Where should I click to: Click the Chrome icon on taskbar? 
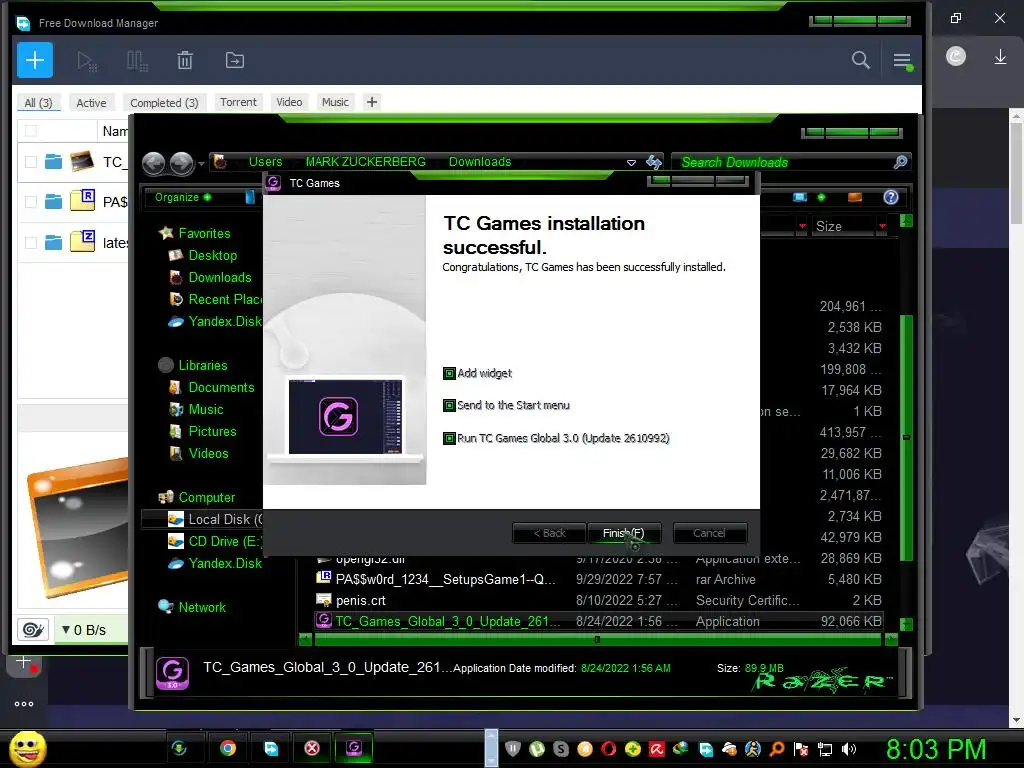click(x=228, y=748)
